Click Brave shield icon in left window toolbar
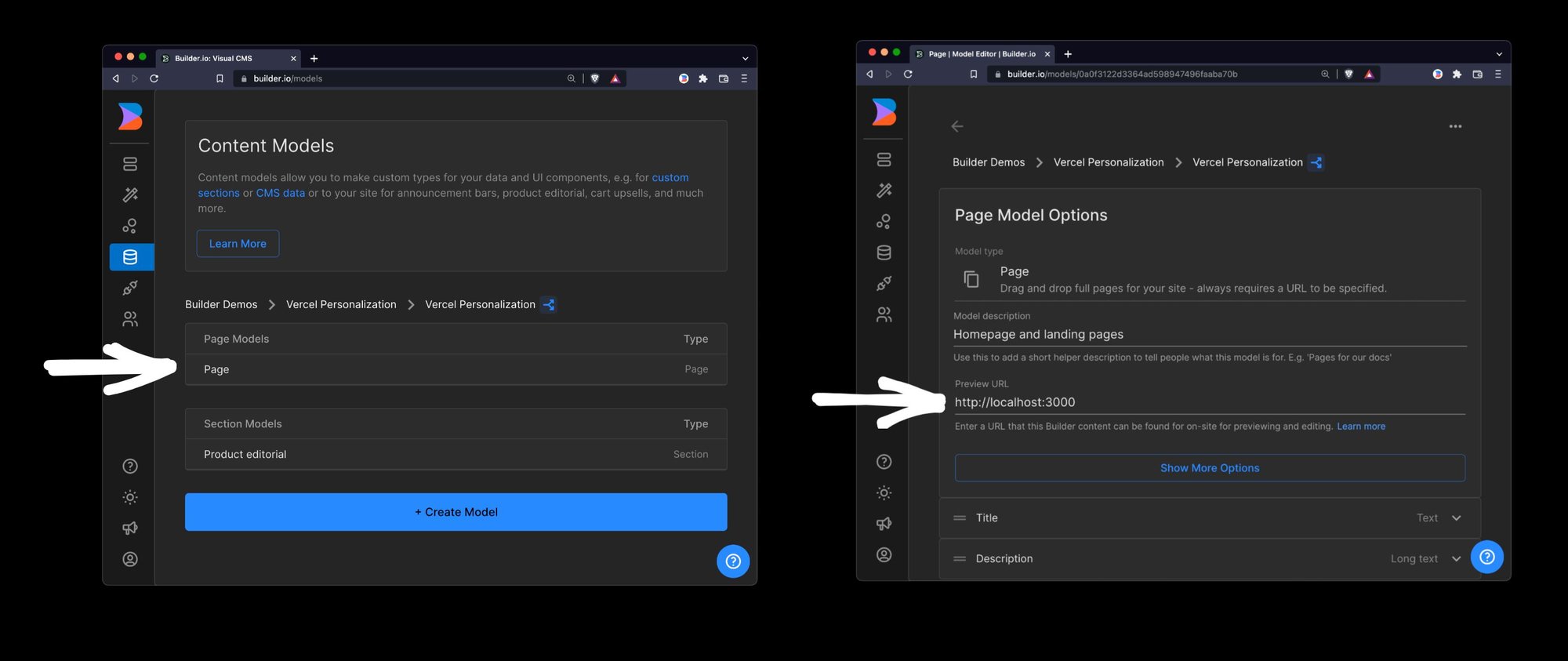This screenshot has width=1568, height=661. pos(595,78)
